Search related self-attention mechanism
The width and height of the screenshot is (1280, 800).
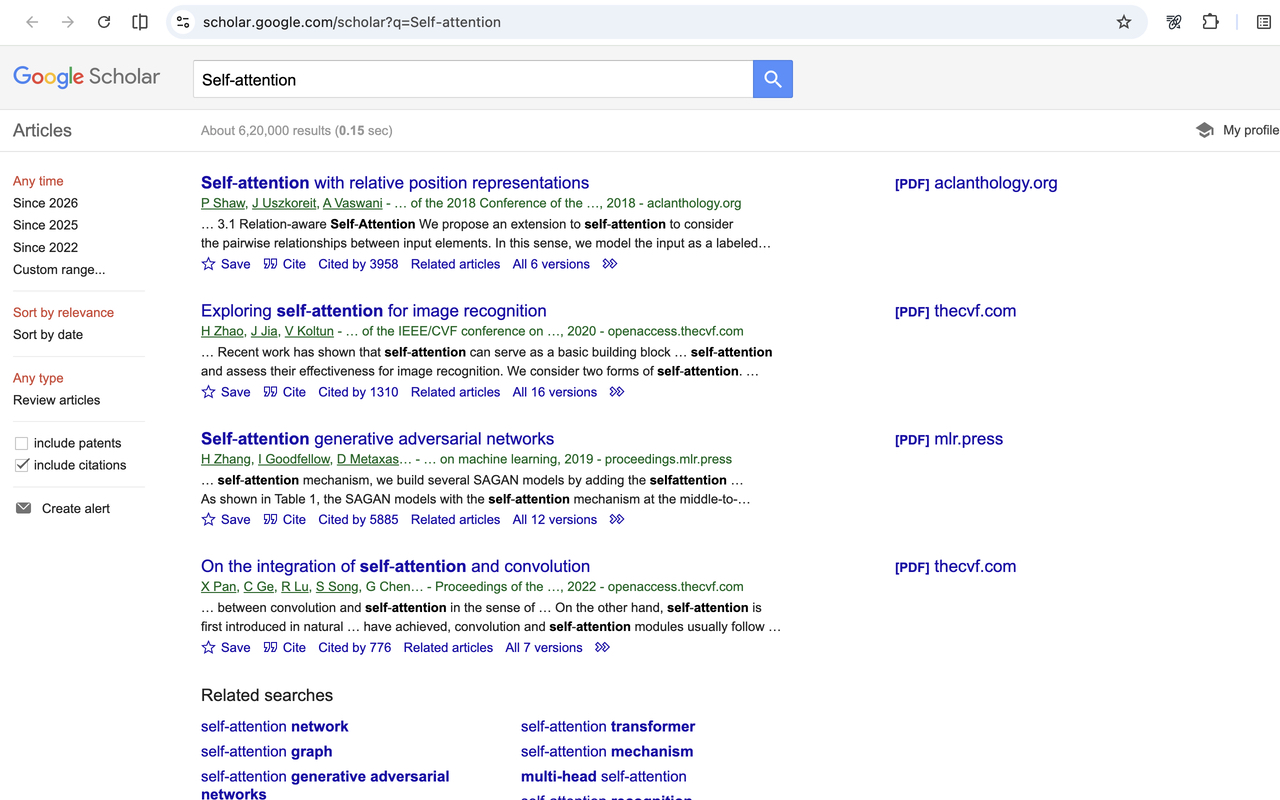coord(607,751)
